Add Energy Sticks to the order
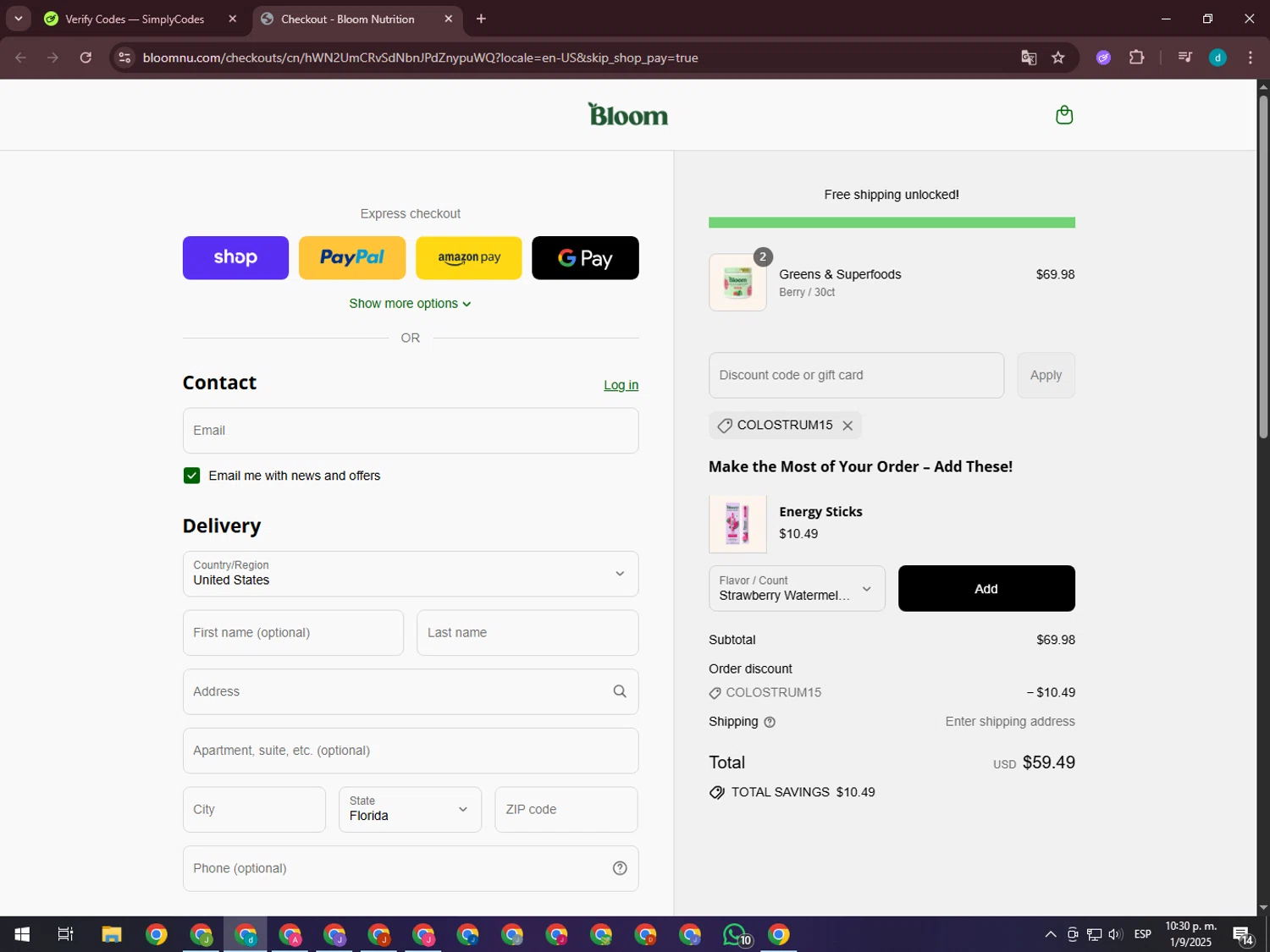The width and height of the screenshot is (1270, 952). click(x=986, y=589)
